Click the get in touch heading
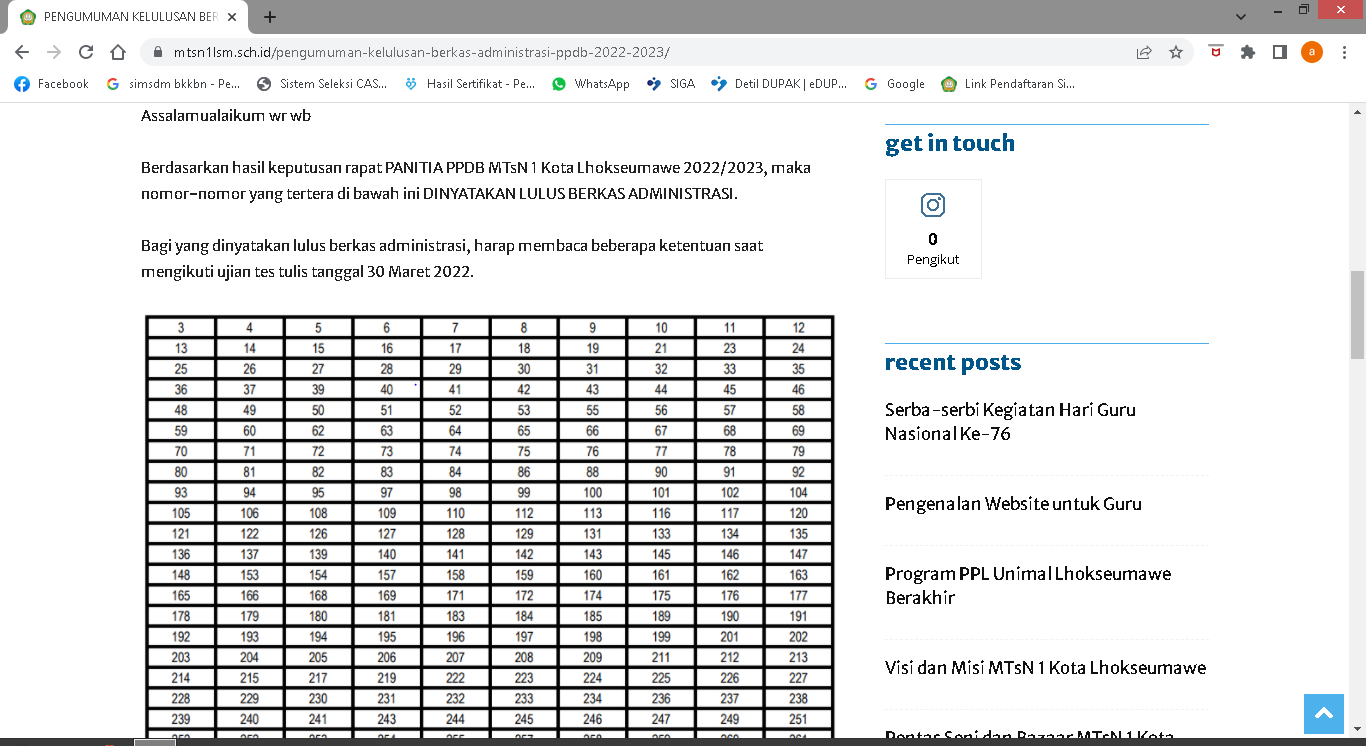This screenshot has width=1366, height=746. (x=950, y=143)
